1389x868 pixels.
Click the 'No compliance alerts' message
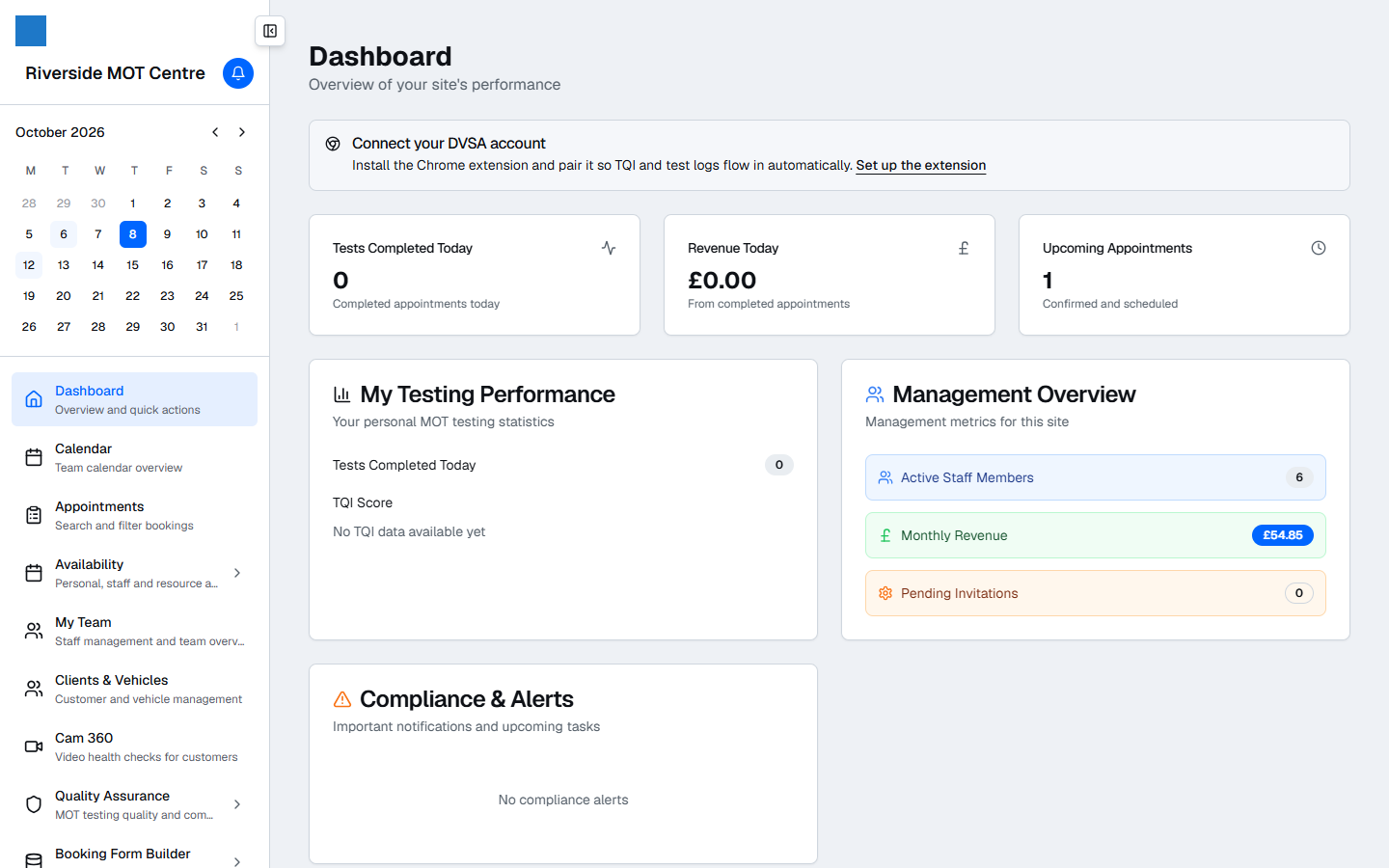tap(563, 800)
